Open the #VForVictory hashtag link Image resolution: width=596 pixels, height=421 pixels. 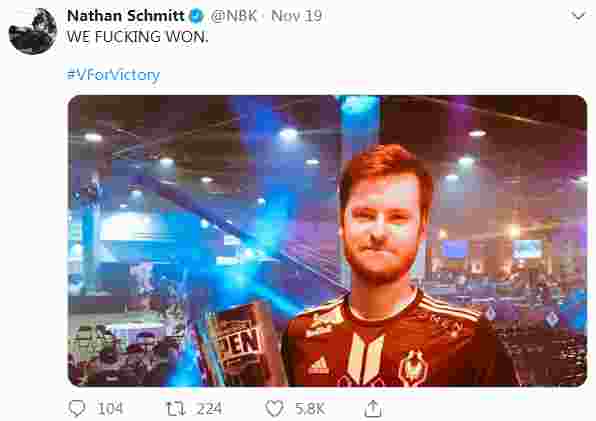113,74
